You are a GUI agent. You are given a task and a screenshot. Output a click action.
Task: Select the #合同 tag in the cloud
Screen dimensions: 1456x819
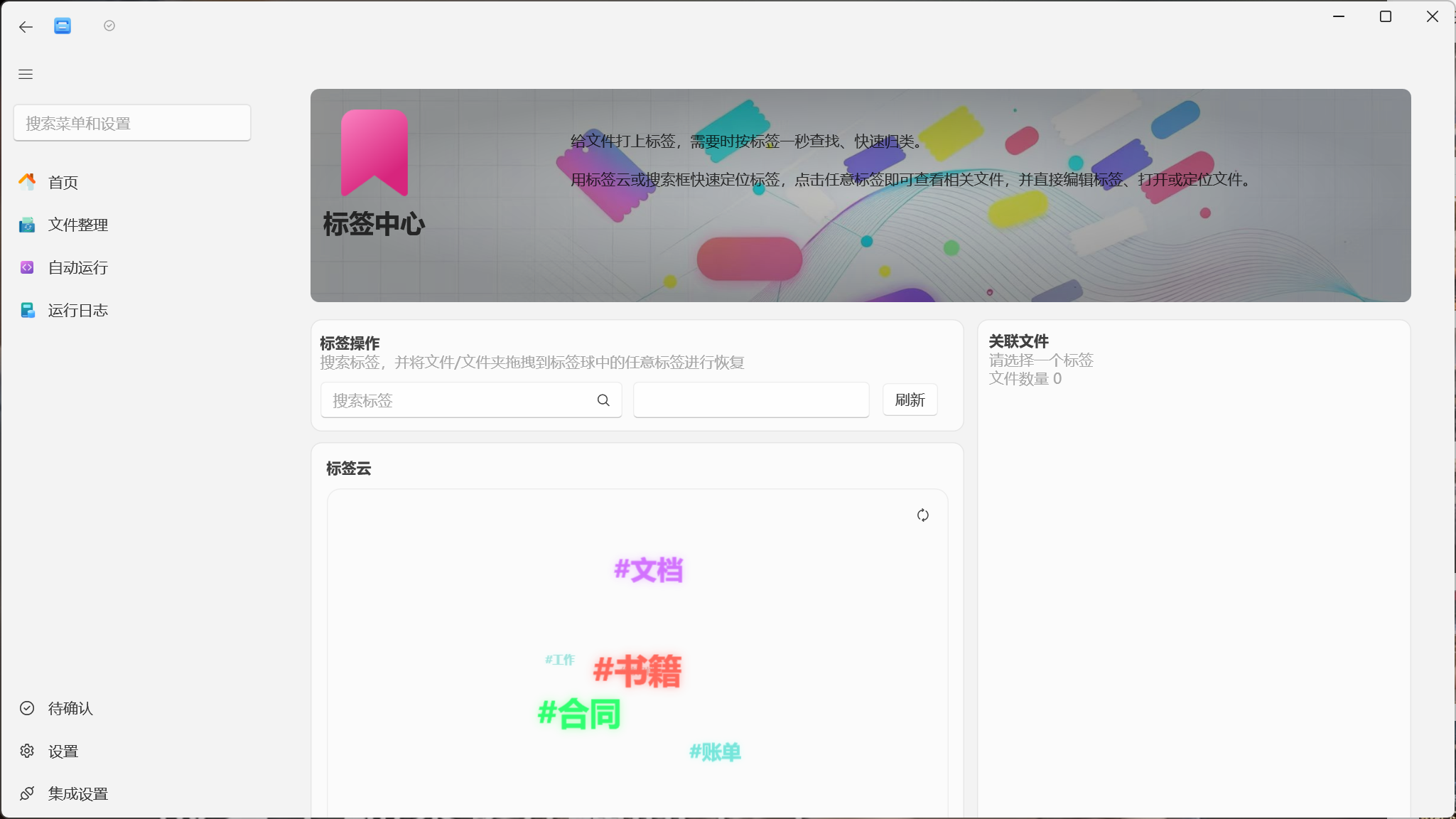pyautogui.click(x=579, y=714)
